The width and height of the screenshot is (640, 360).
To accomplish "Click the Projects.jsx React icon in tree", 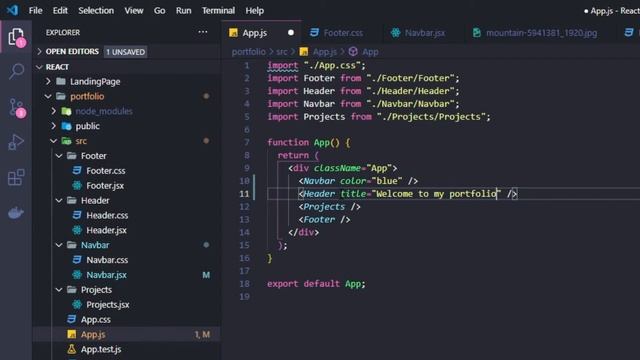I will [x=77, y=304].
